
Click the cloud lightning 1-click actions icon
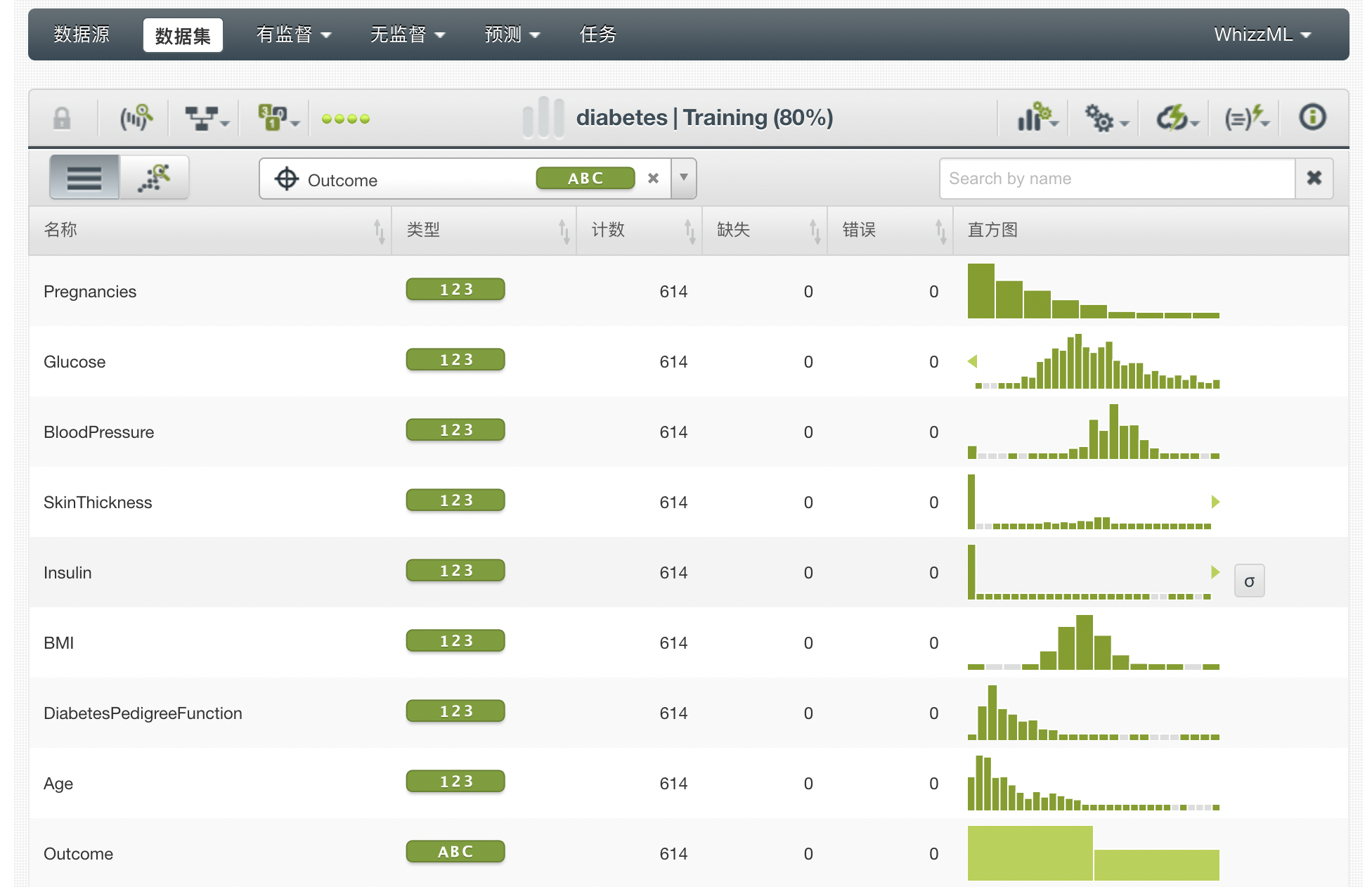[x=1175, y=117]
